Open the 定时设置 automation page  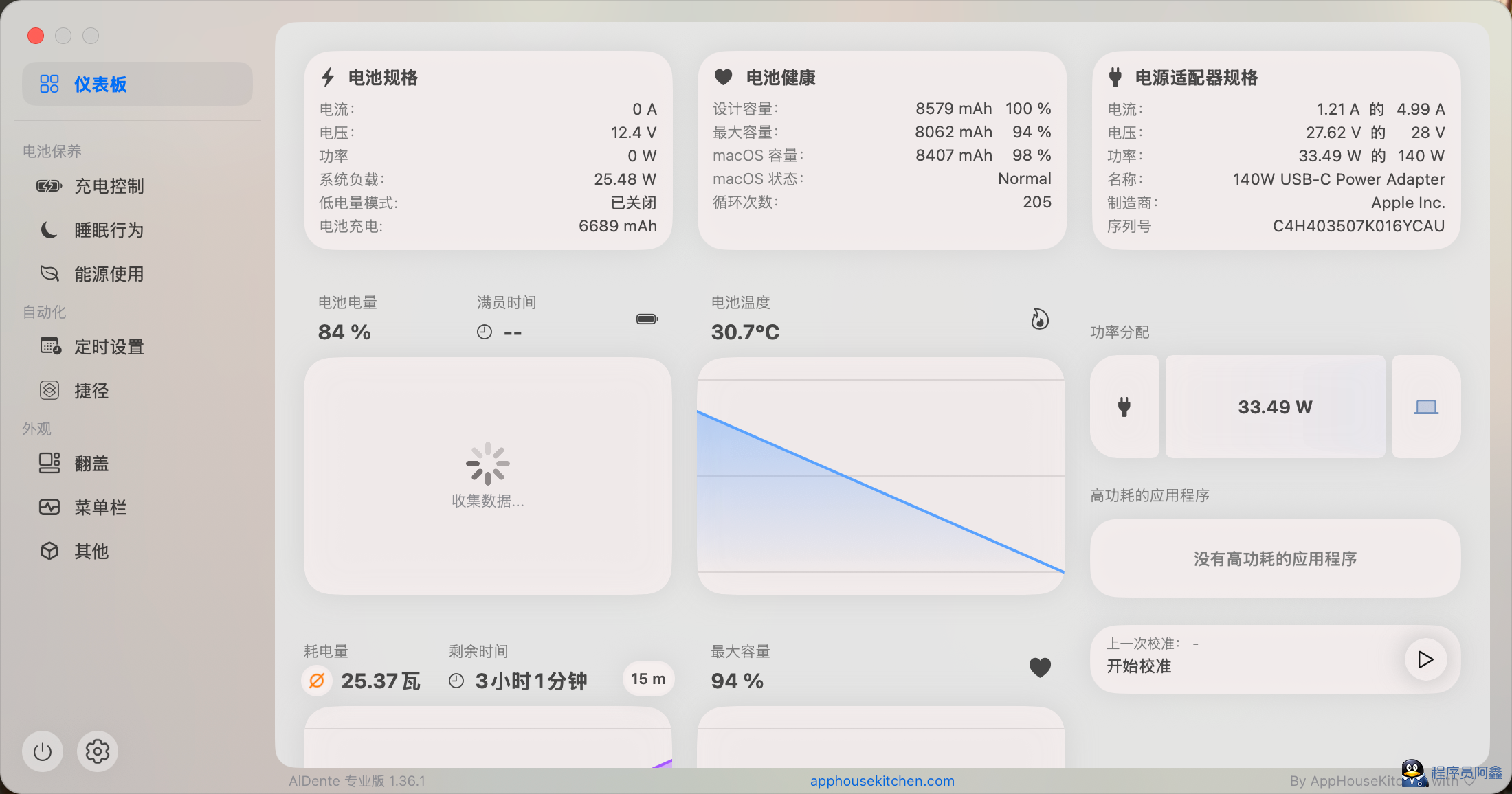109,347
